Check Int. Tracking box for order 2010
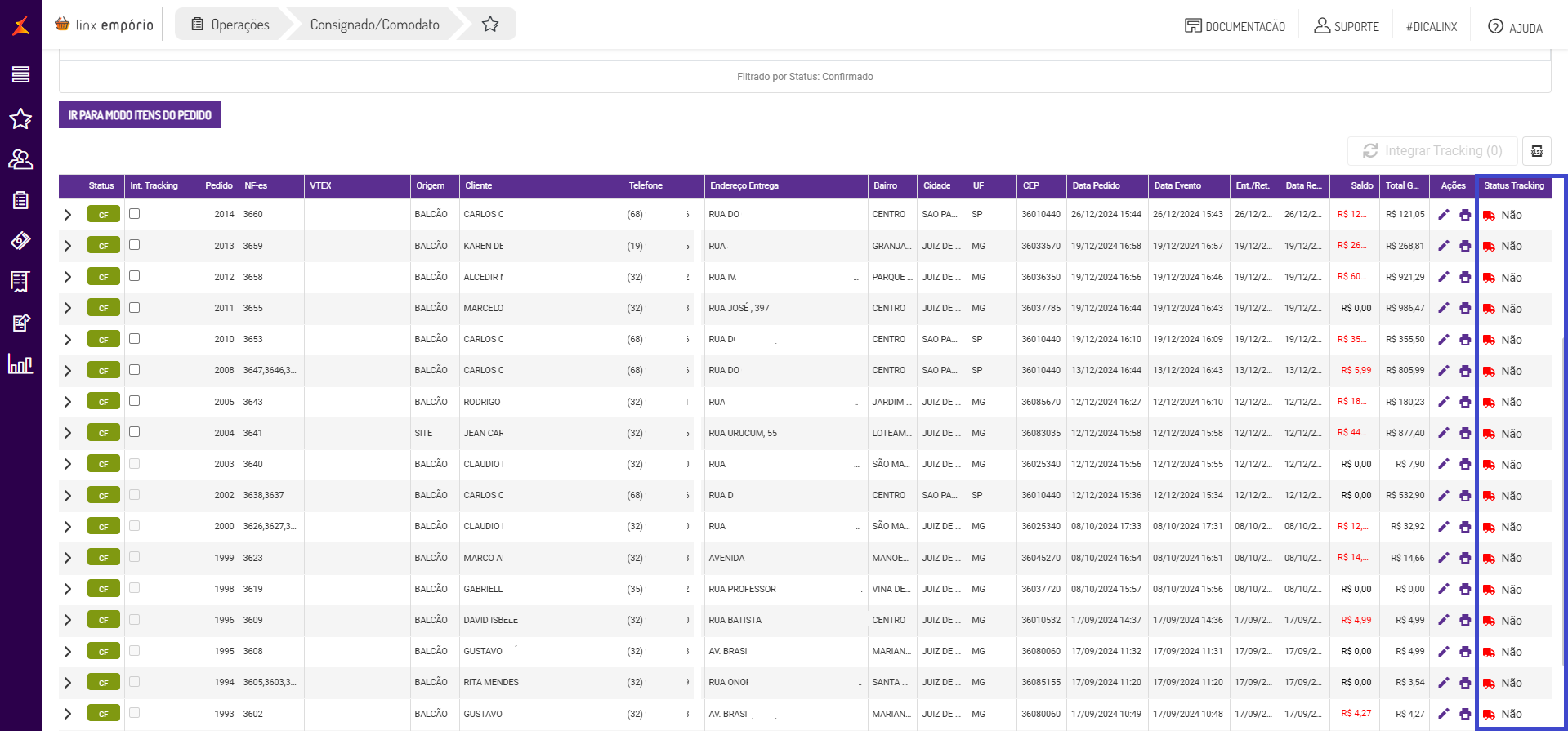Screen dimensions: 1568x731 135,339
